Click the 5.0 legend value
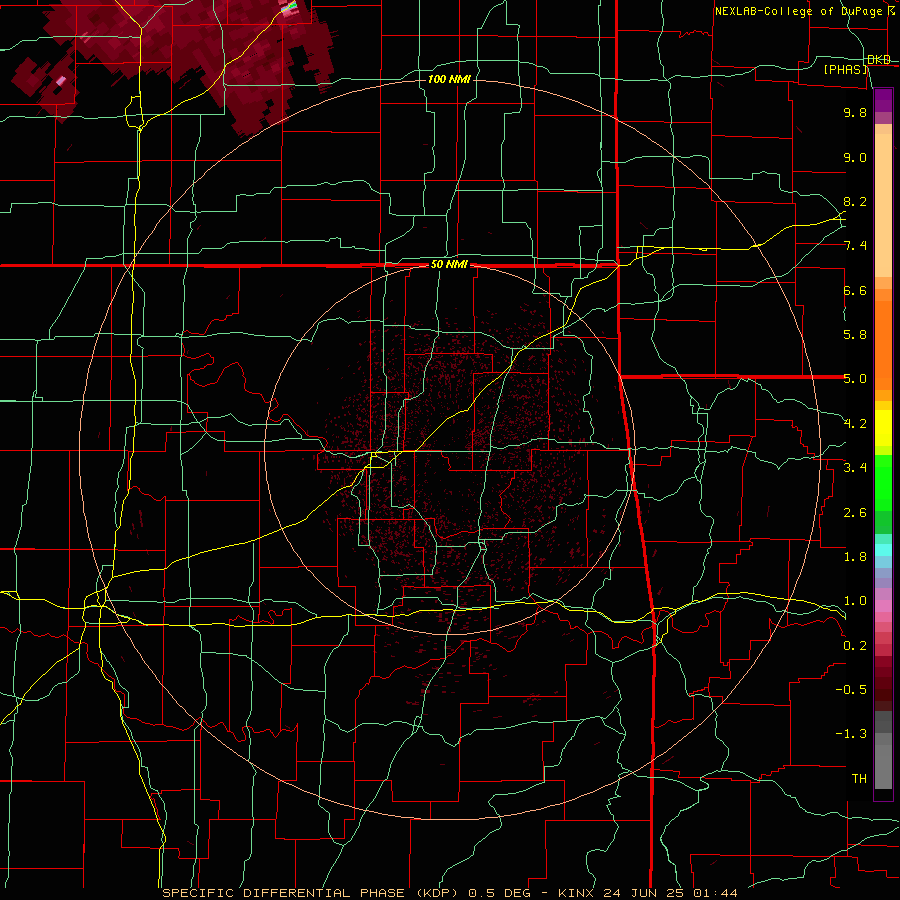The width and height of the screenshot is (900, 900). 855,379
